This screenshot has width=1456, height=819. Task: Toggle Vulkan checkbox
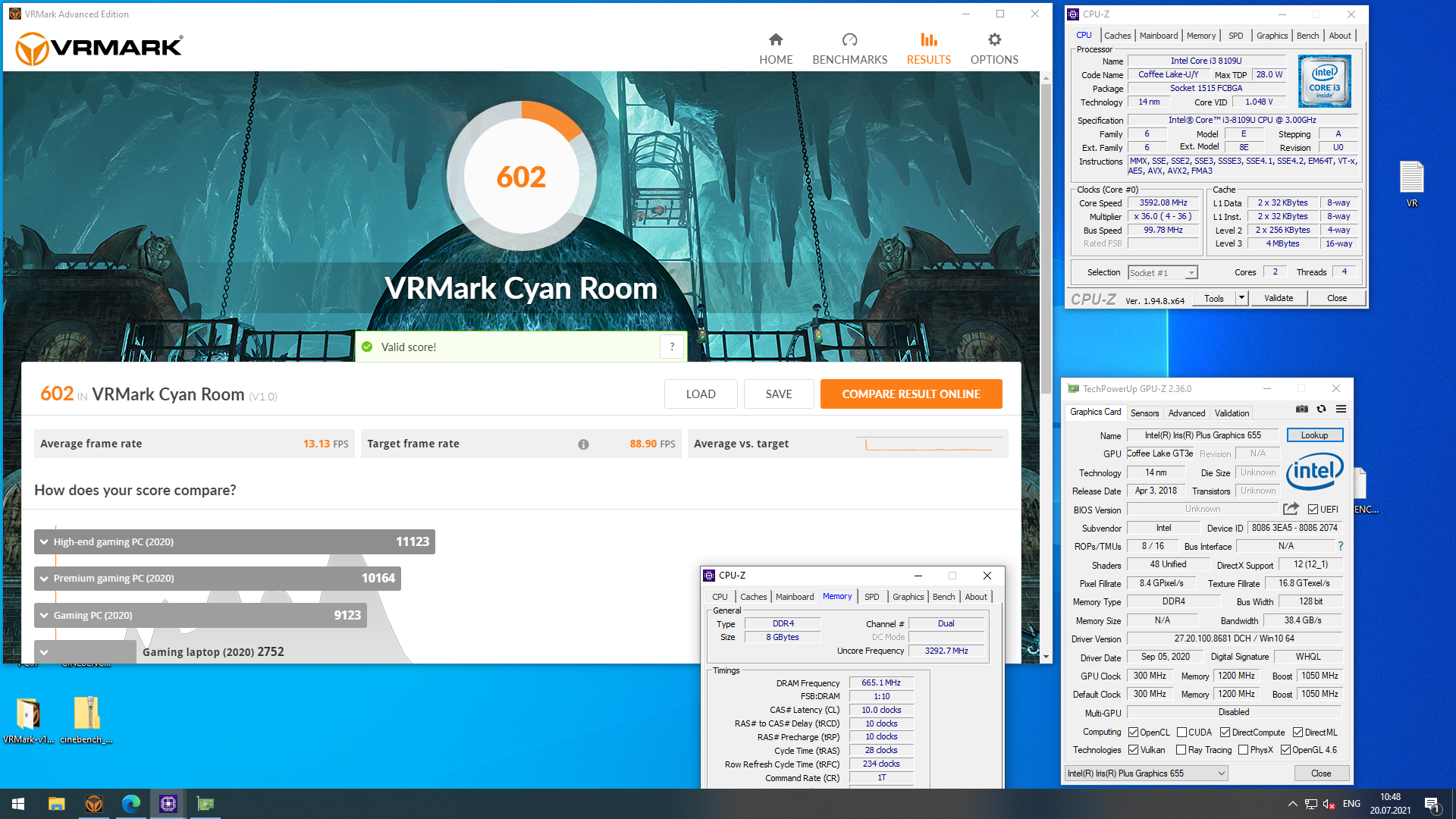click(1133, 750)
